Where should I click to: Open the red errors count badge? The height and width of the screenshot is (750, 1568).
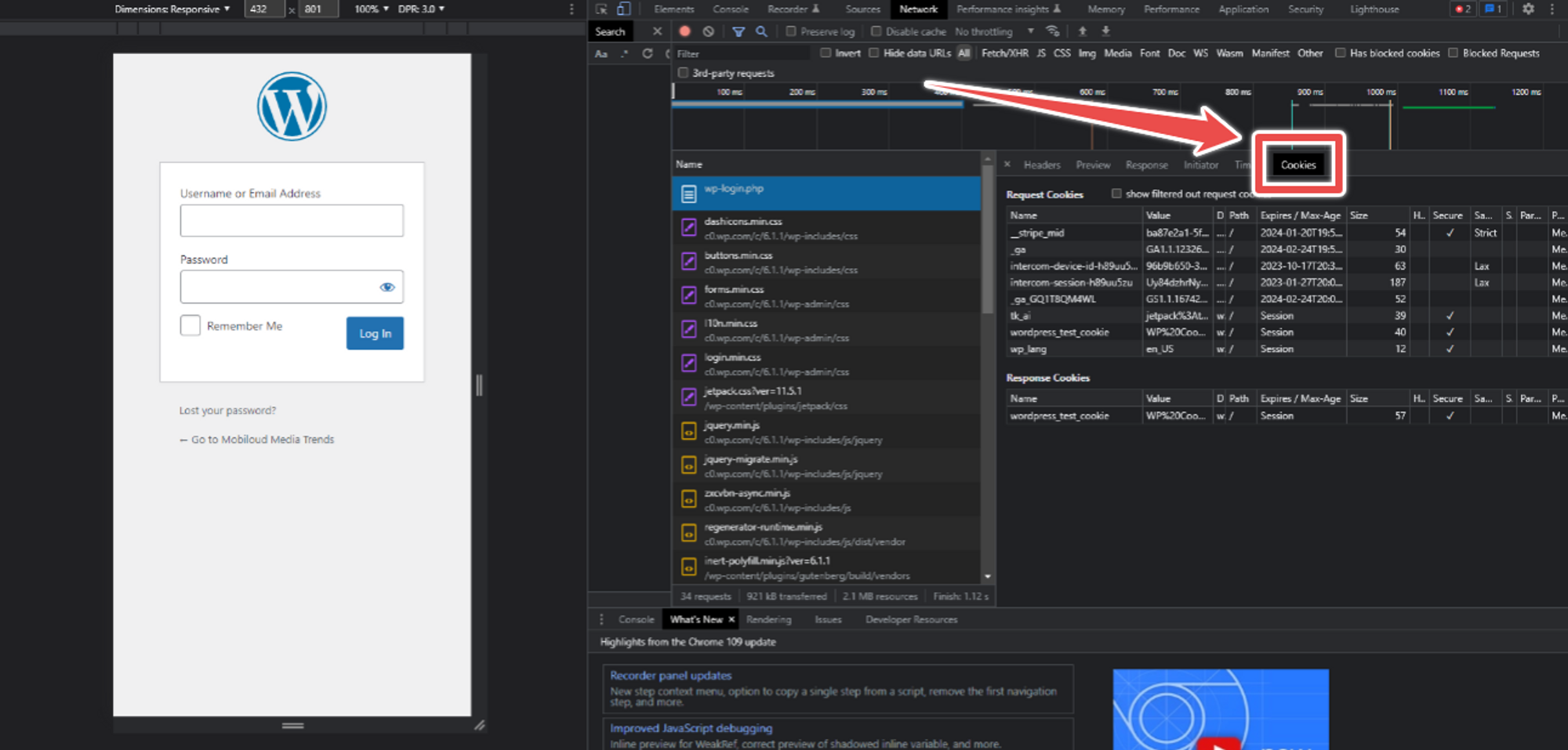pyautogui.click(x=1463, y=9)
